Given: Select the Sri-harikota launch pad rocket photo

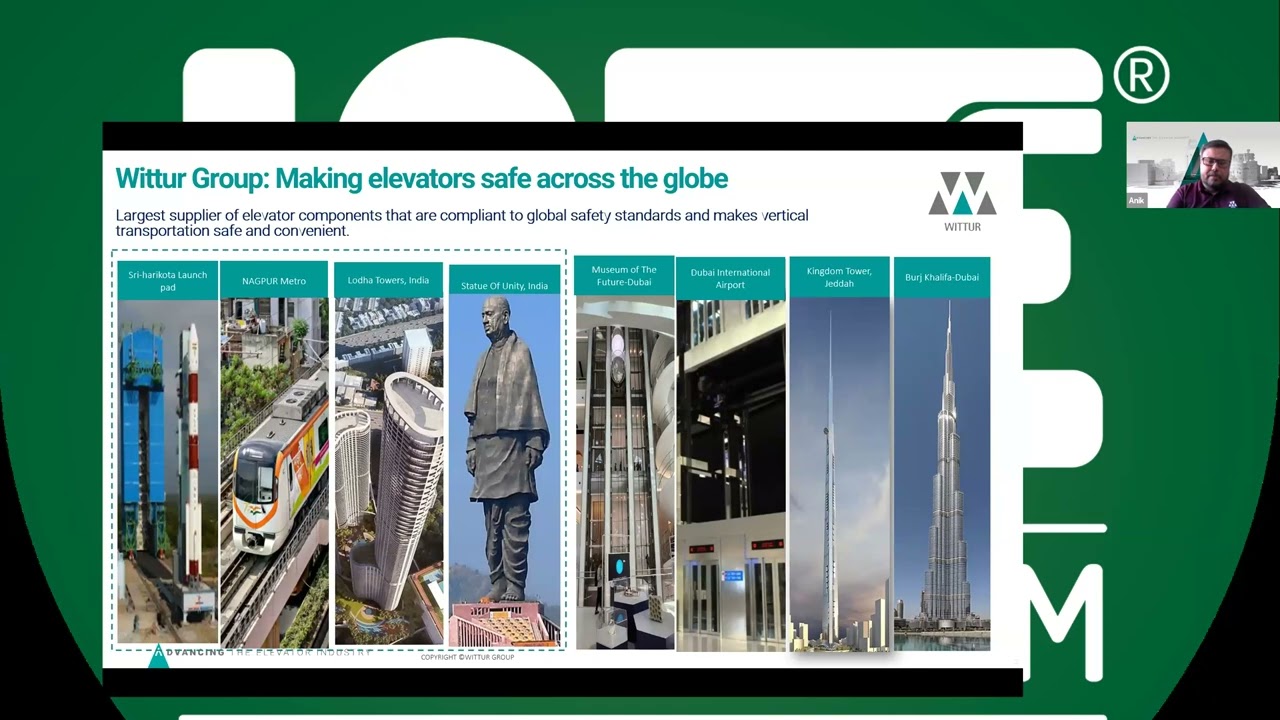Looking at the screenshot, I should 168,471.
